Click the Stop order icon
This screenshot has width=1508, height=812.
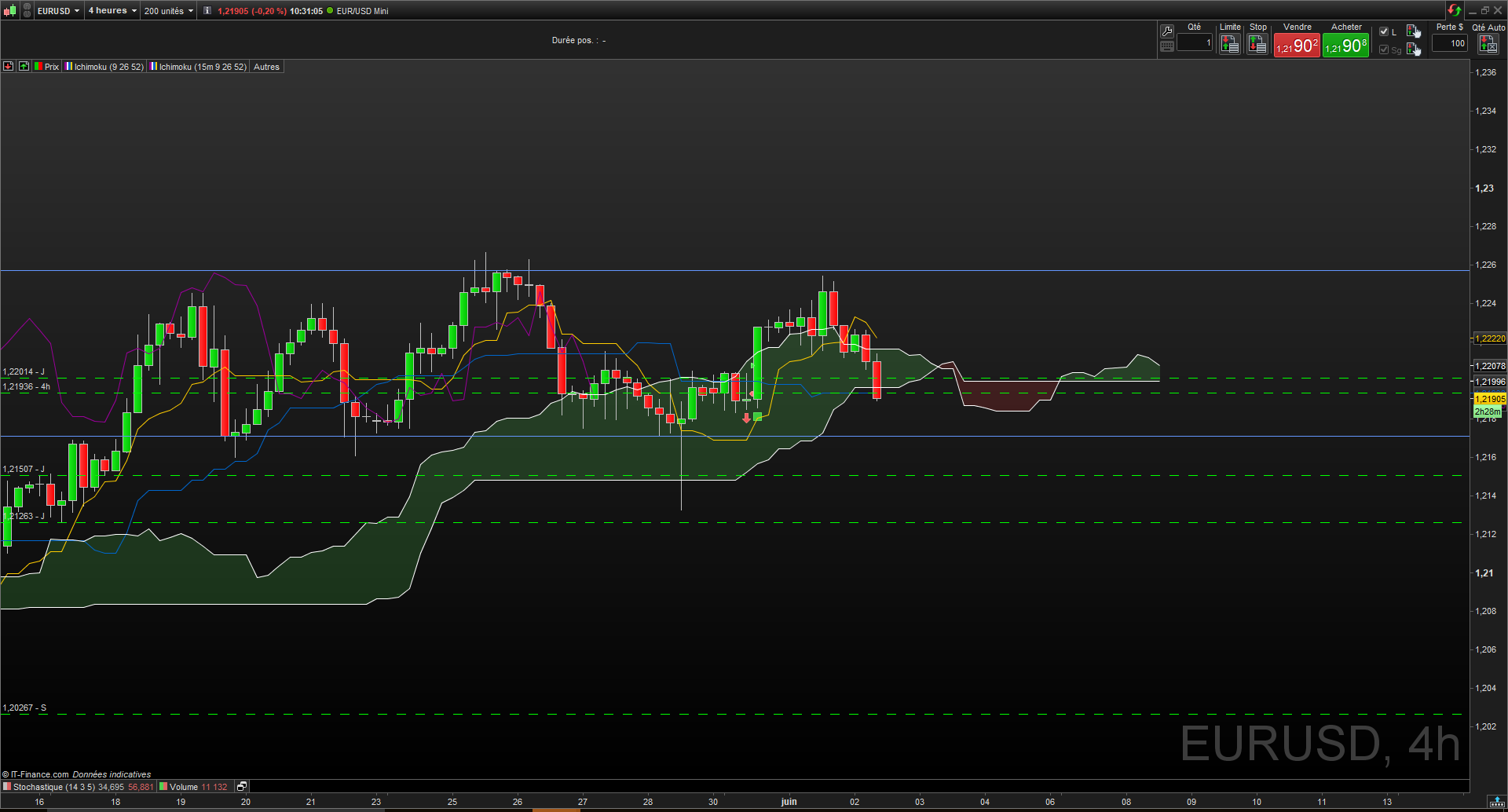[x=1257, y=46]
